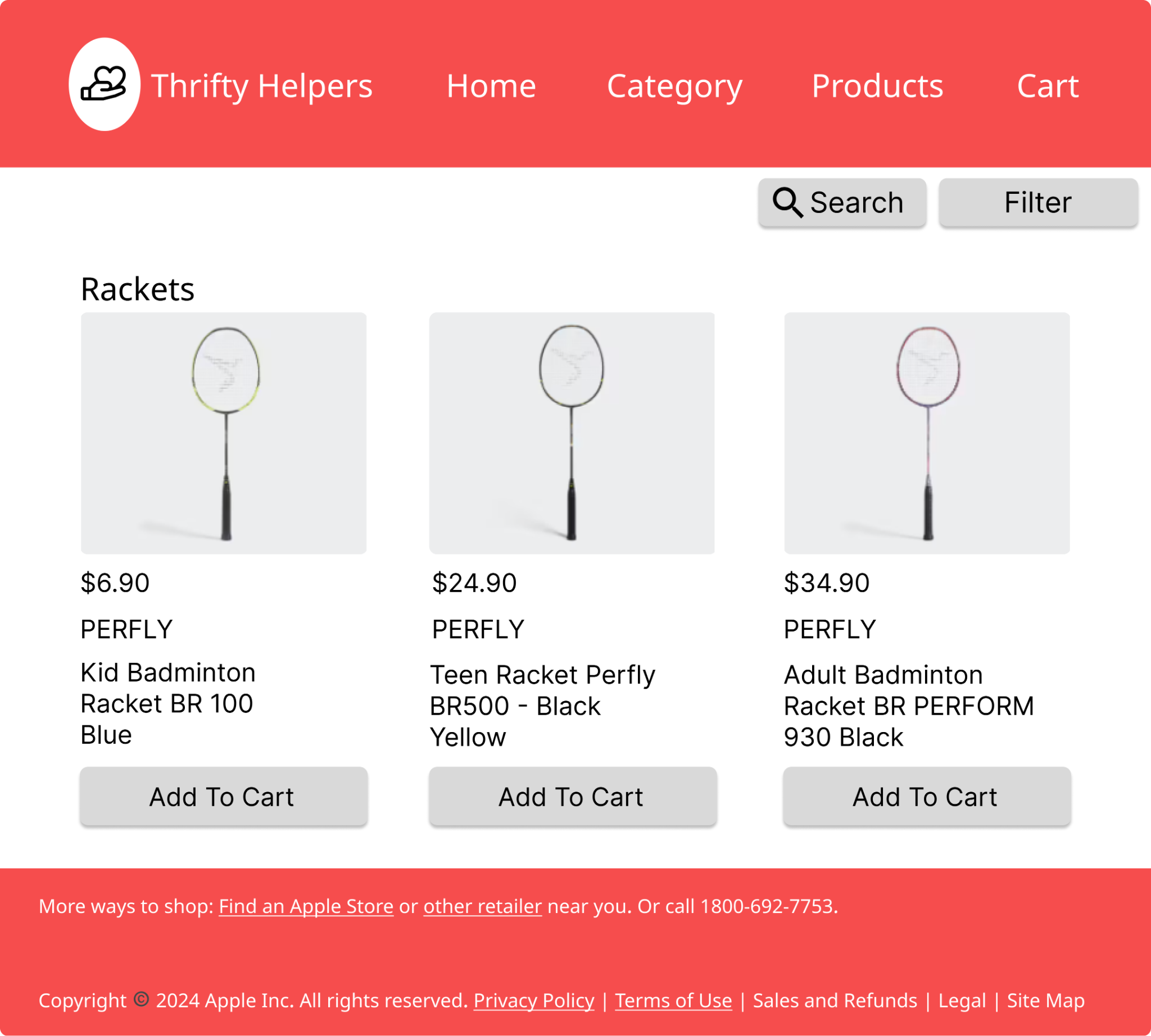Add Teen Racket Perfly BR500 to cart

coord(572,796)
